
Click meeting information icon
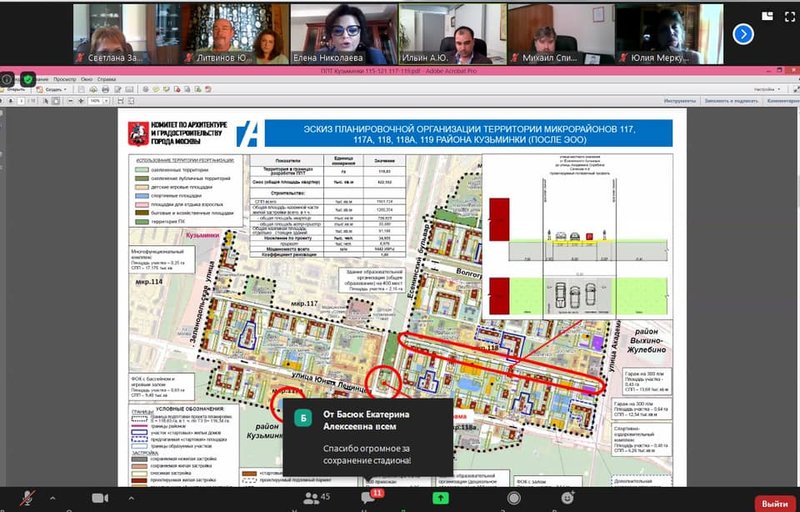click(7, 80)
